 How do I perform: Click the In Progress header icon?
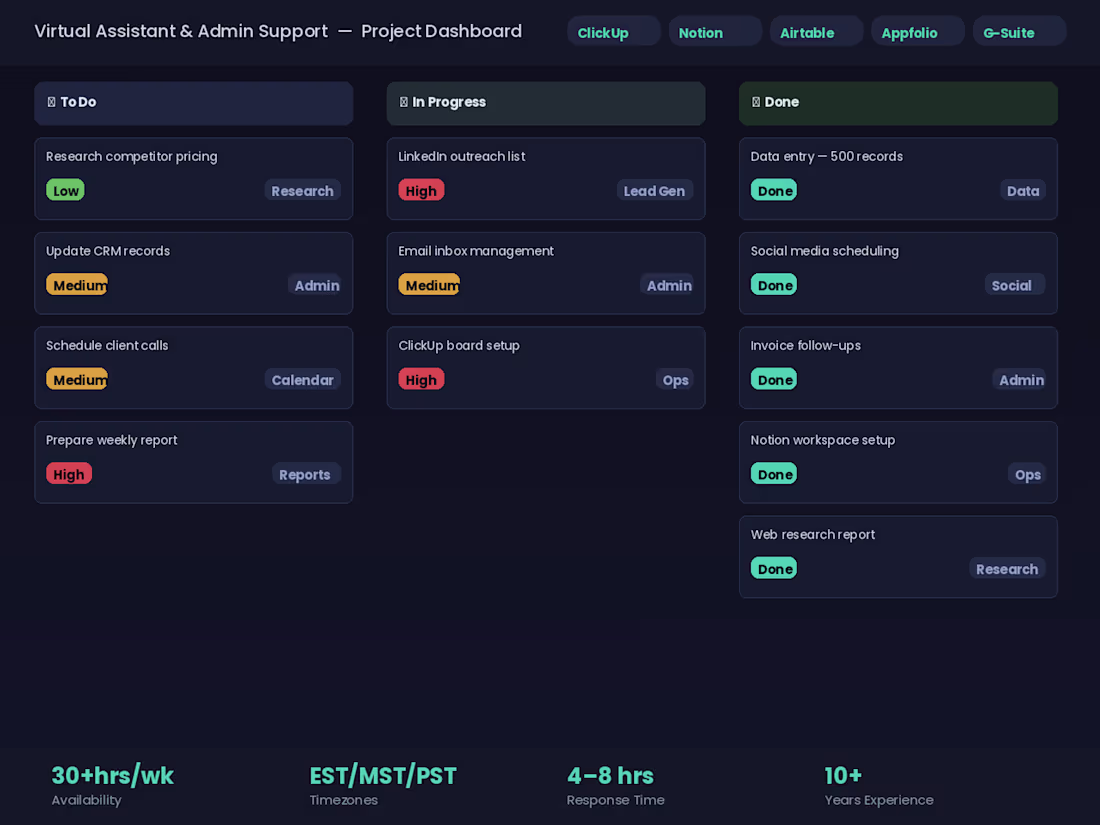point(403,102)
